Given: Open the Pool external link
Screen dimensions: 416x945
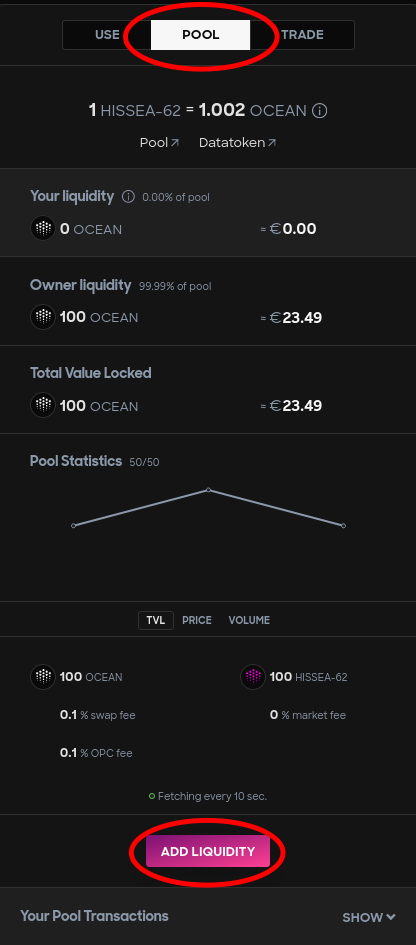Looking at the screenshot, I should click(159, 143).
